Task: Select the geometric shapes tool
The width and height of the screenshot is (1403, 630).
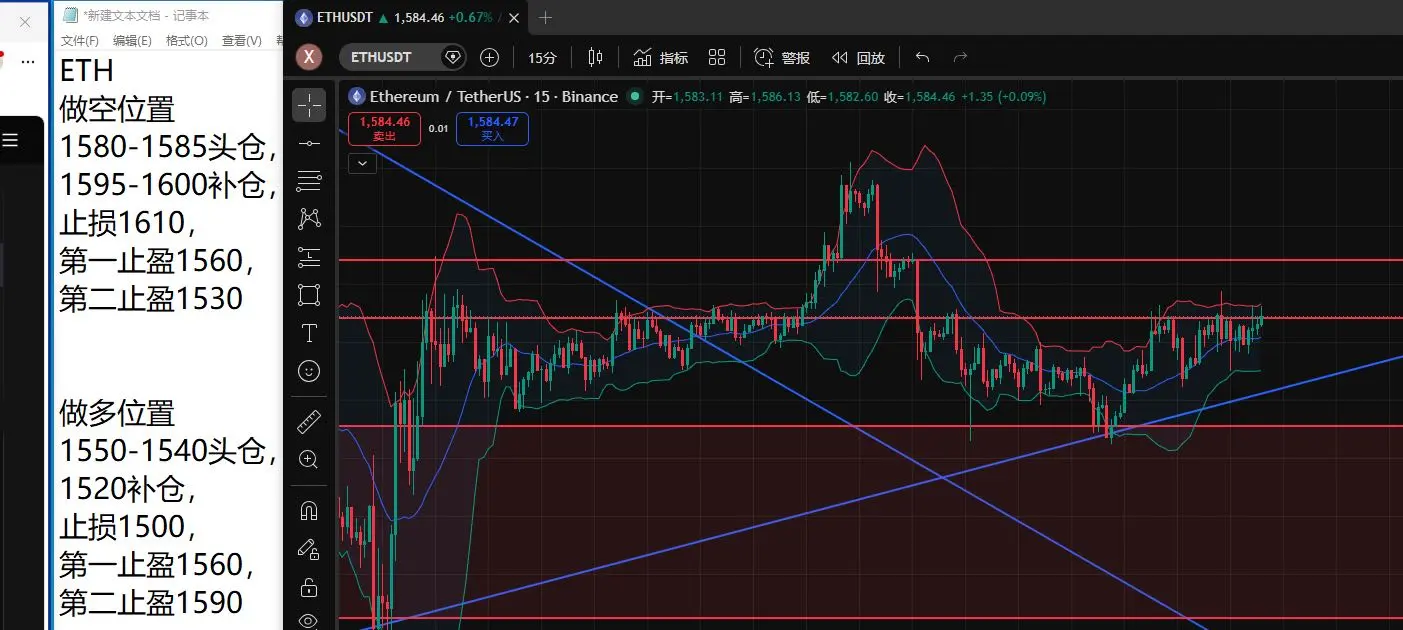Action: pyautogui.click(x=309, y=295)
